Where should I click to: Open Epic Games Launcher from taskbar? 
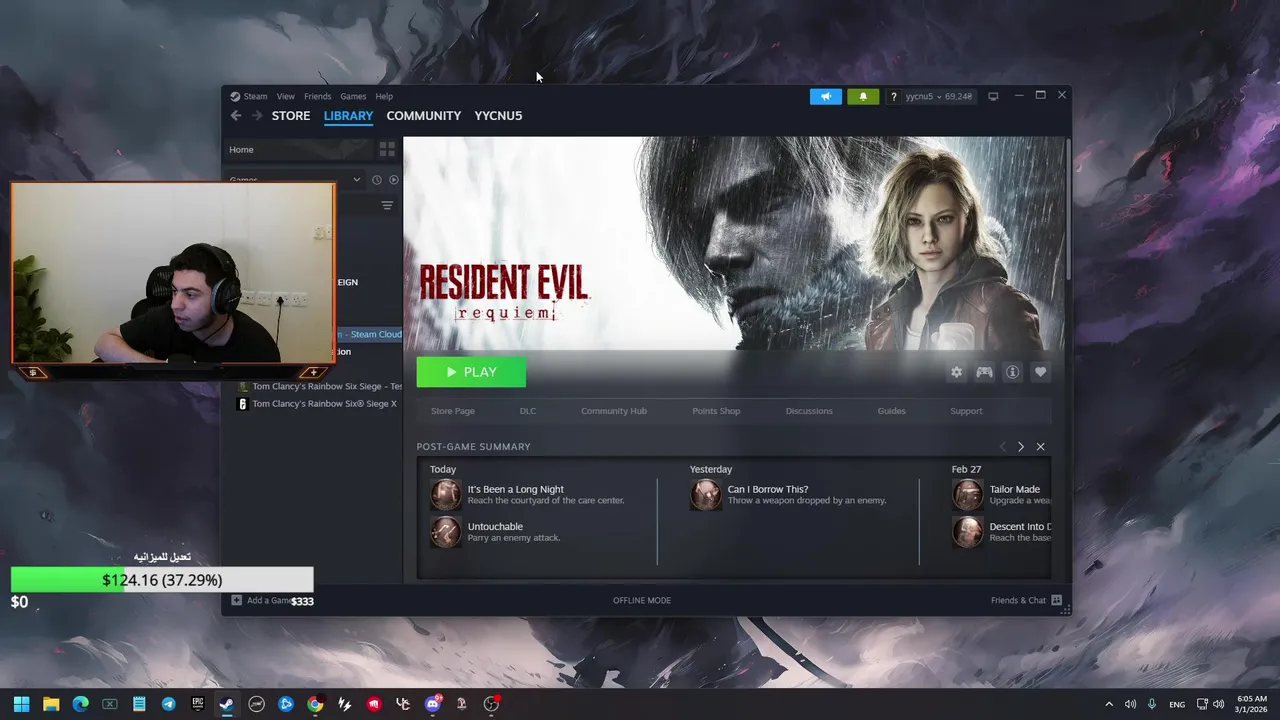[x=198, y=704]
